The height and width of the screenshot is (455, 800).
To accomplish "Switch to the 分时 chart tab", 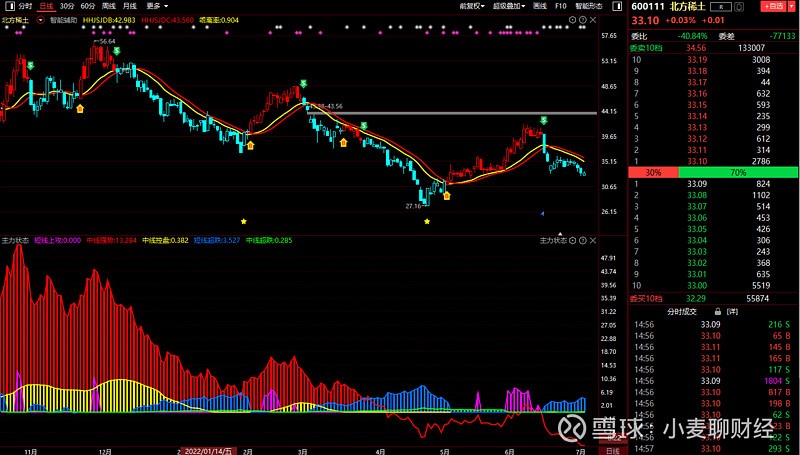I will point(26,6).
